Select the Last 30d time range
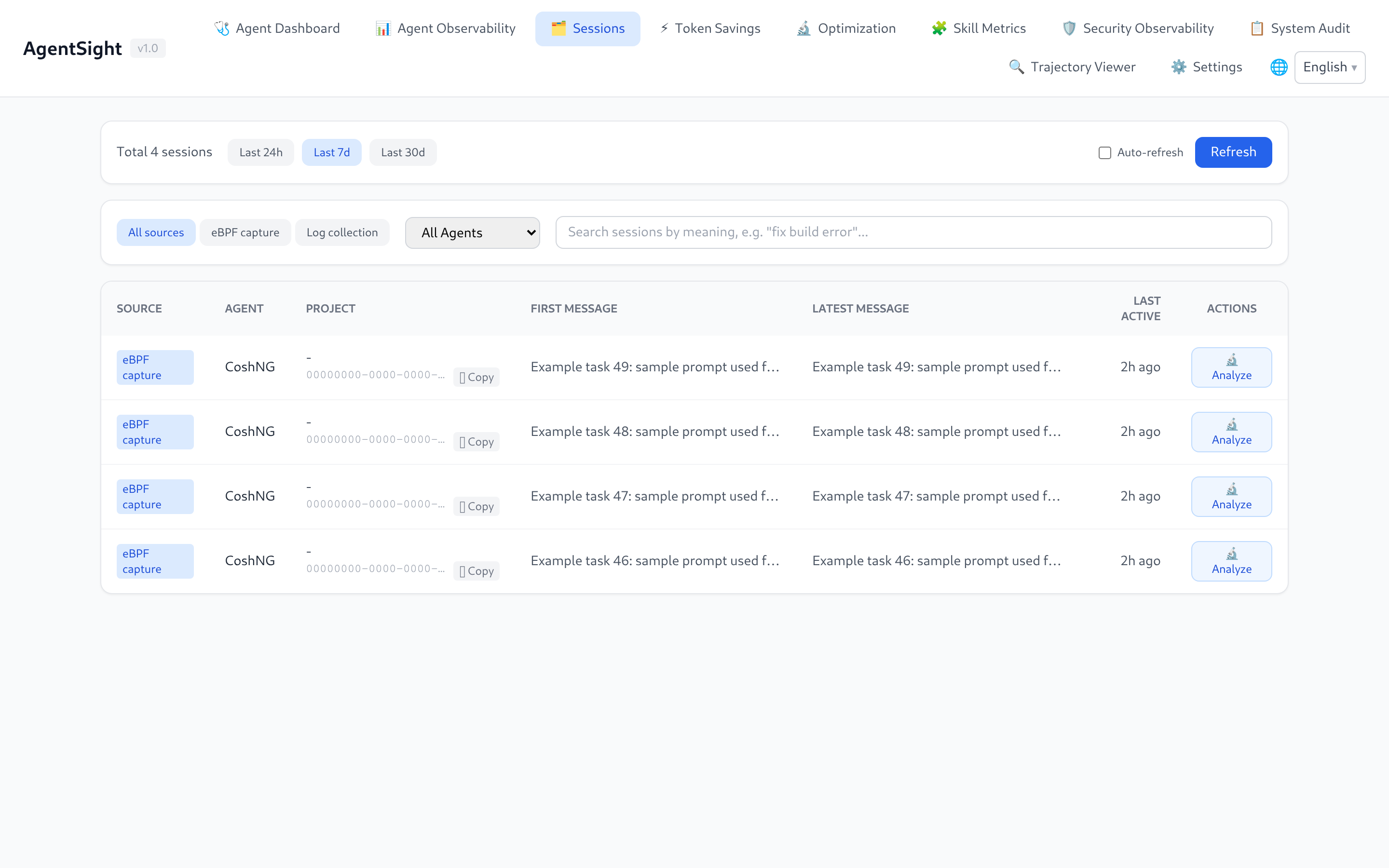 (403, 152)
